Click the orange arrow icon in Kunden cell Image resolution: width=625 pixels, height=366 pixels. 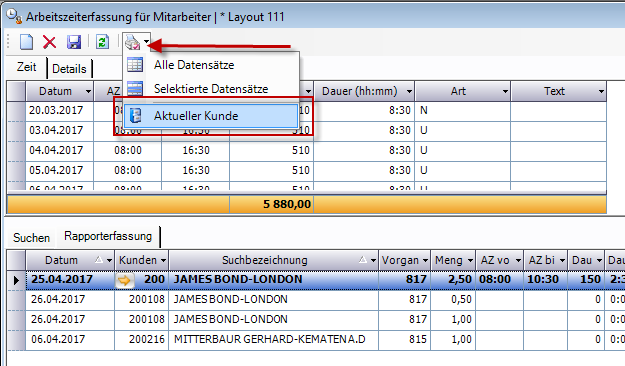coord(124,280)
